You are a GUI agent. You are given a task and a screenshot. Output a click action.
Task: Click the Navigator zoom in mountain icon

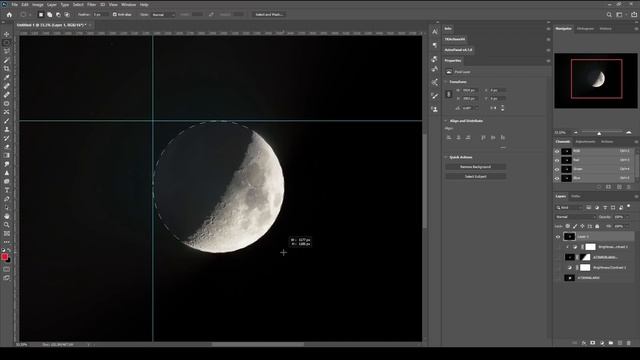(x=629, y=133)
